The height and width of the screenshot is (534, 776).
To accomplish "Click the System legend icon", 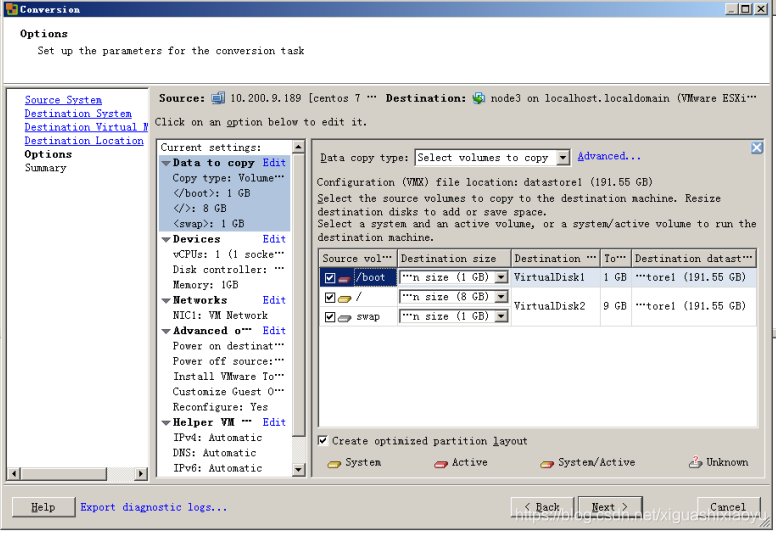I will [335, 464].
